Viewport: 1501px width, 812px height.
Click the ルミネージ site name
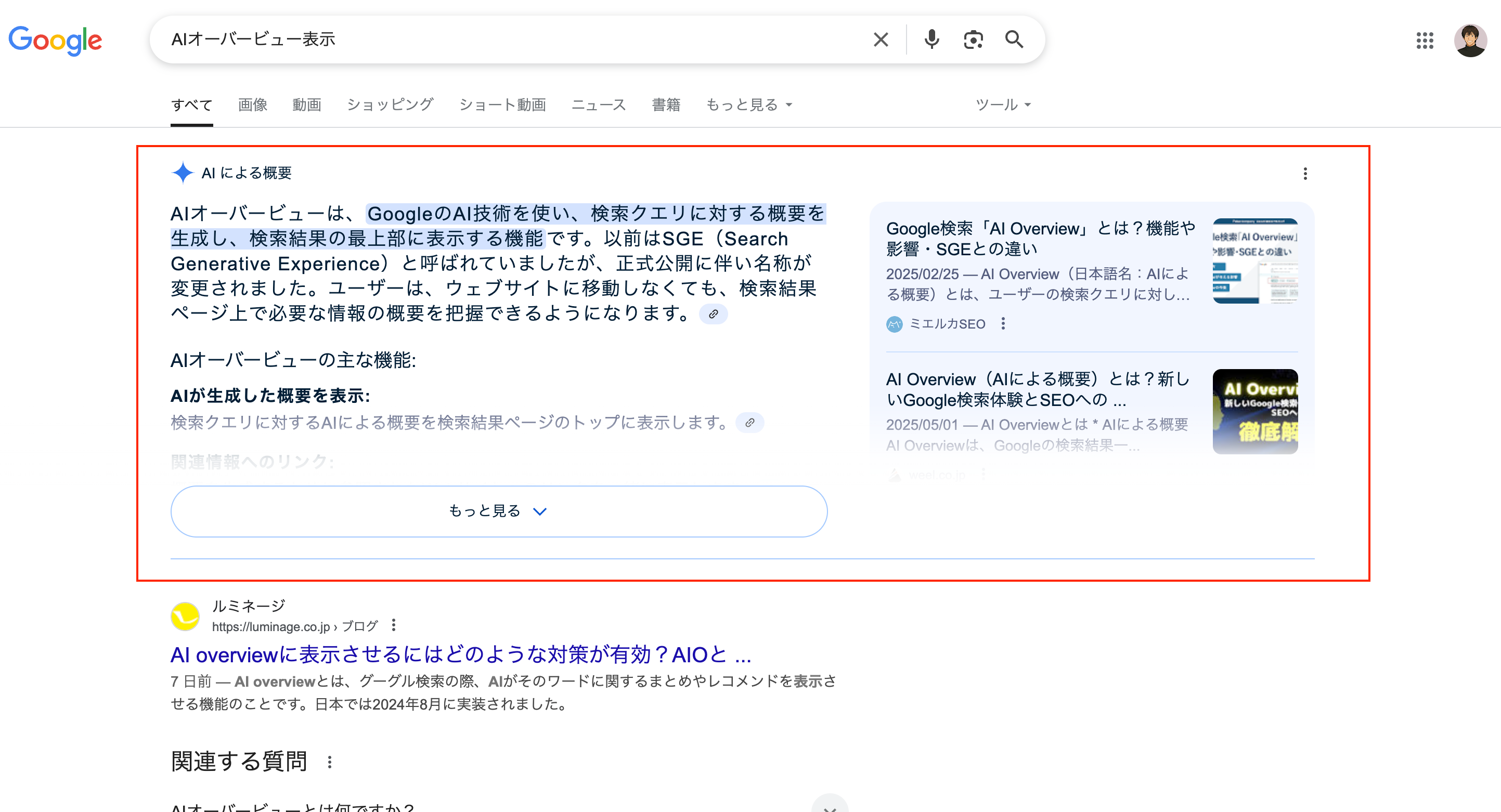click(249, 606)
